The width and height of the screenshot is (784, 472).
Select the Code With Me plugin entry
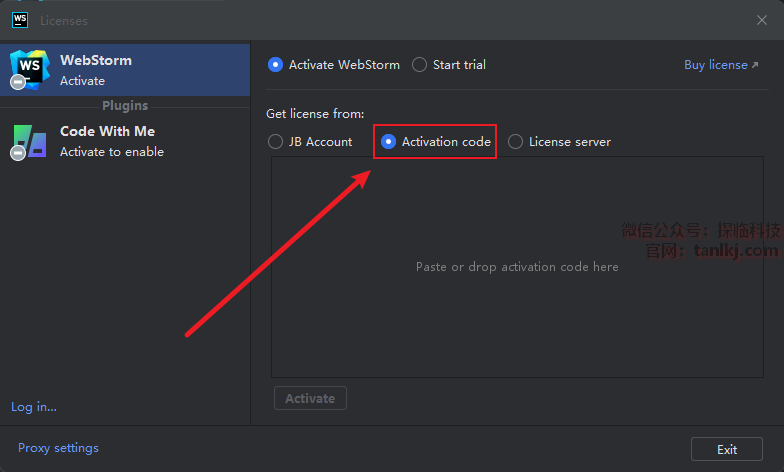click(x=125, y=141)
